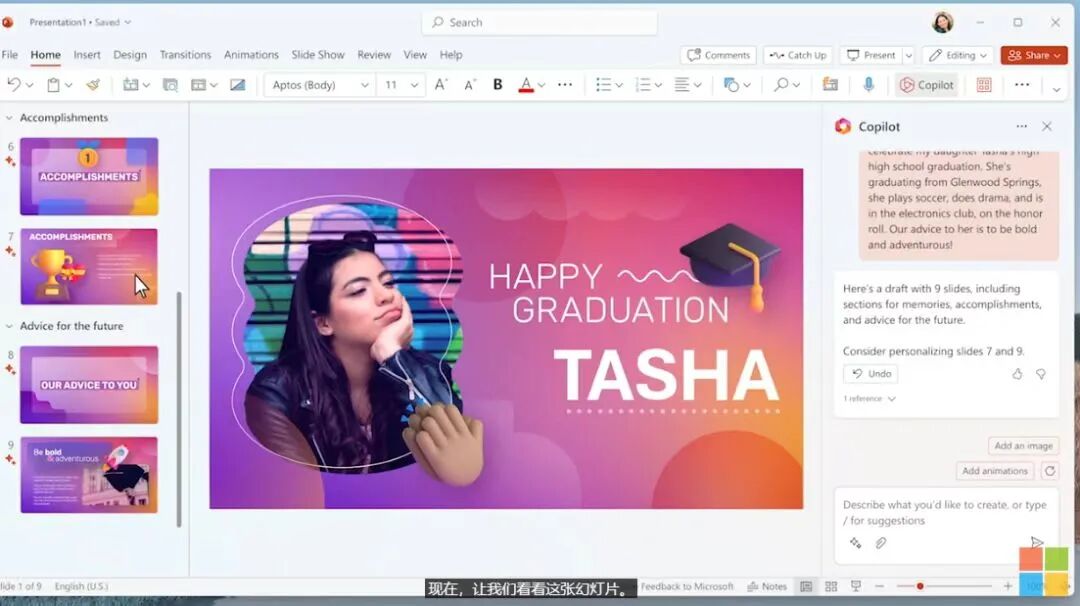Open the Present button dropdown arrow

tap(908, 55)
